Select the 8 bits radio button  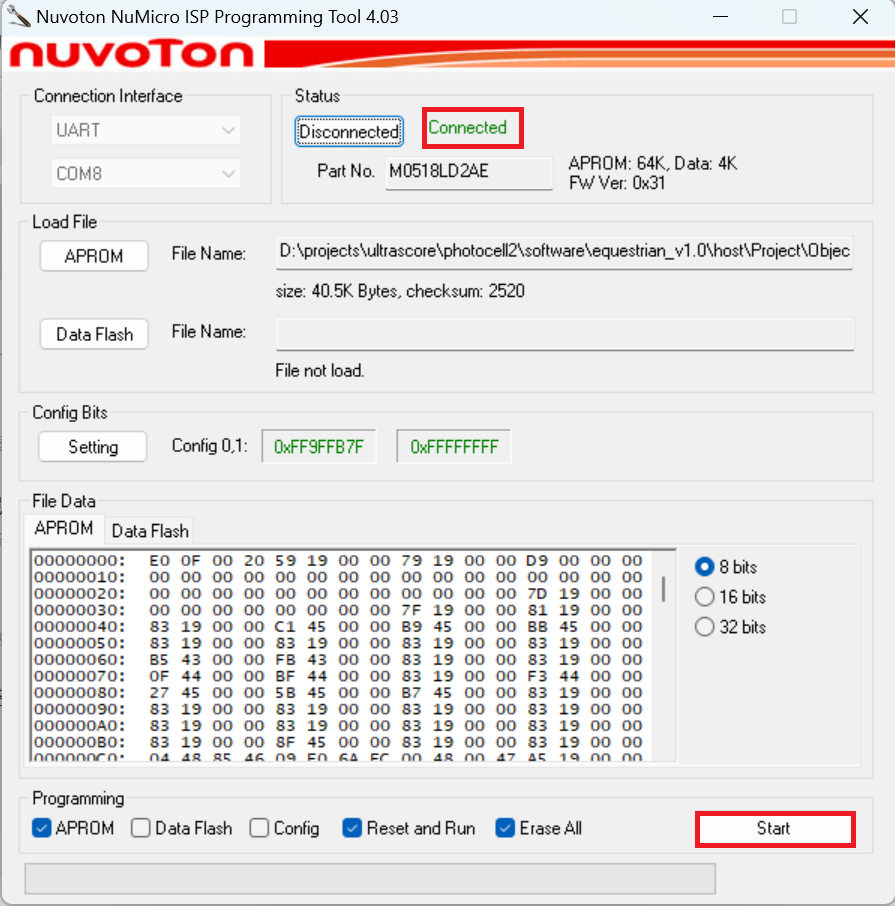[x=704, y=567]
